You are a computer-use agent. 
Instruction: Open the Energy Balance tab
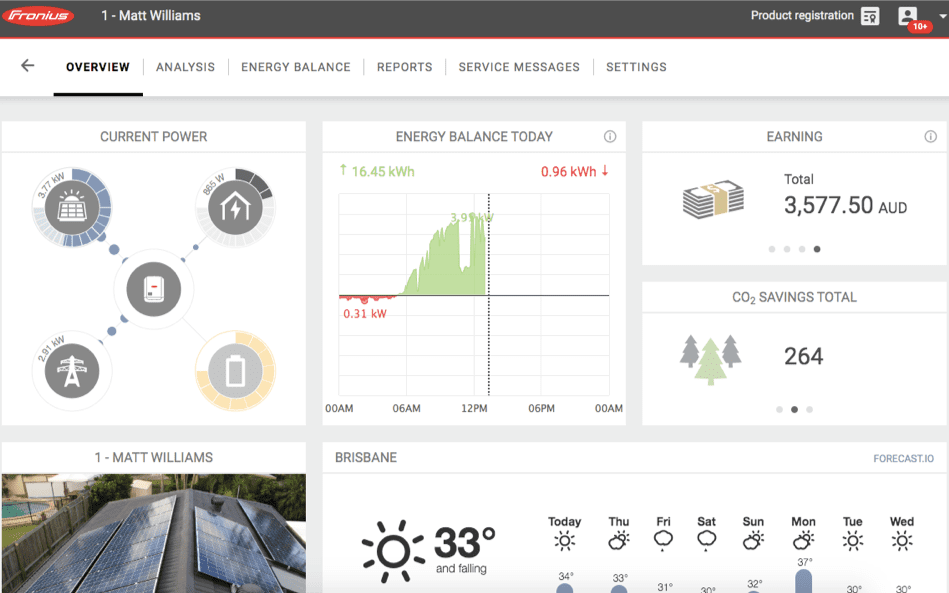pos(296,67)
